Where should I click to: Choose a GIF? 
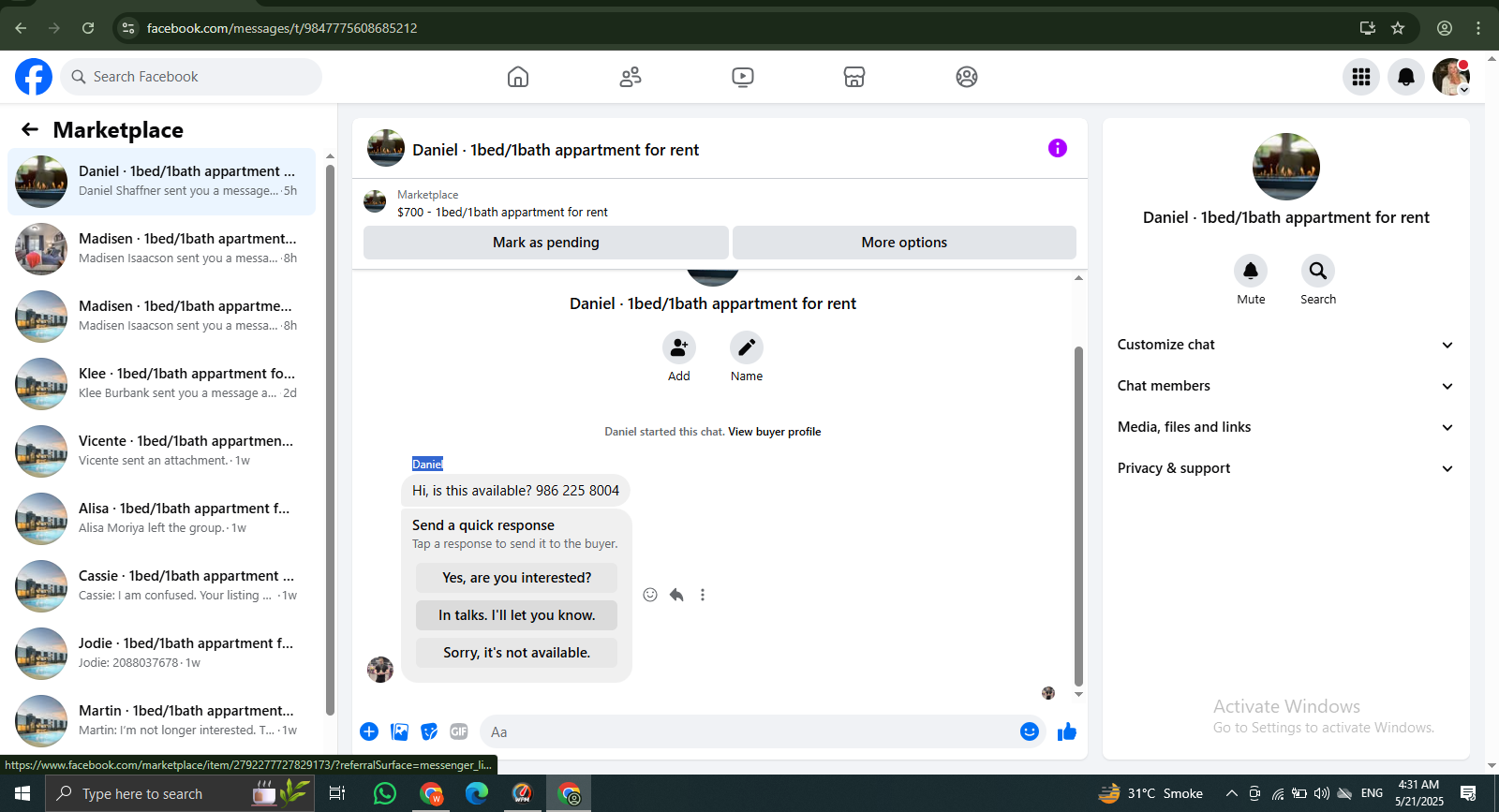[x=459, y=731]
